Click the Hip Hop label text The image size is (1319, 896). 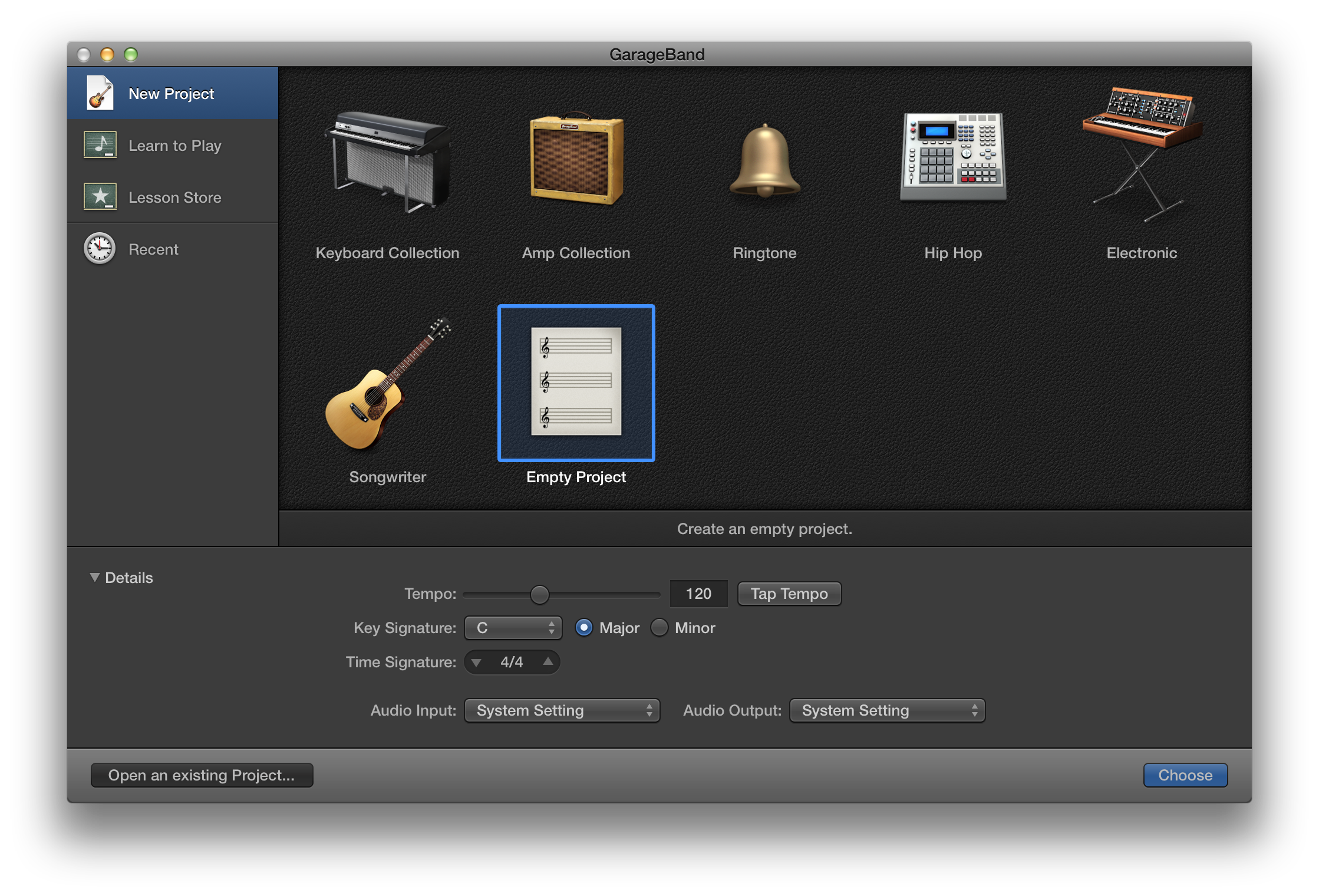point(953,253)
